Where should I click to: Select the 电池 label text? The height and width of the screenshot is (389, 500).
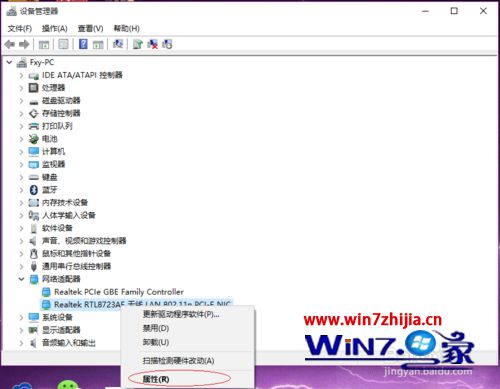[x=50, y=139]
